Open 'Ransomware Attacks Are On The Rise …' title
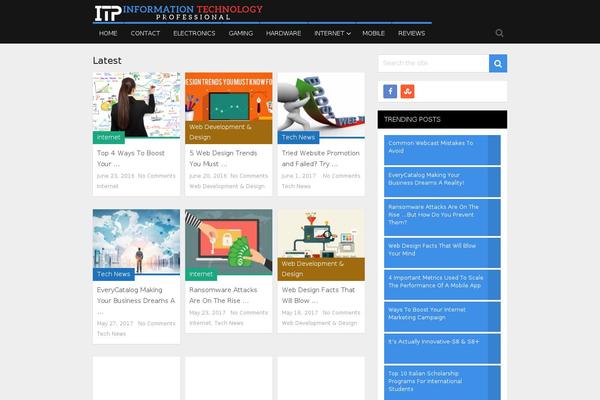This screenshot has height=400, width=600. [x=223, y=295]
